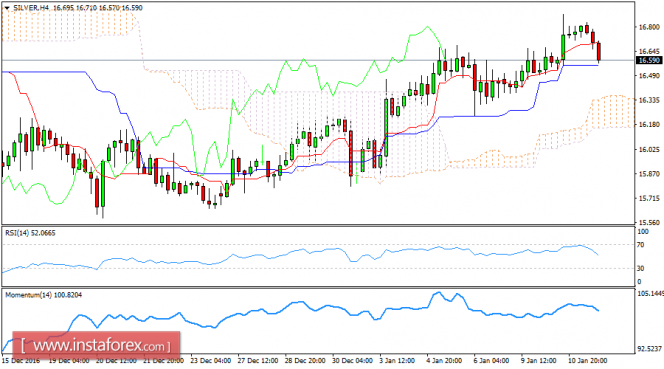The image size is (664, 369).
Task: Click the 30 Dec 04:00 time label
Action: pyautogui.click(x=353, y=361)
